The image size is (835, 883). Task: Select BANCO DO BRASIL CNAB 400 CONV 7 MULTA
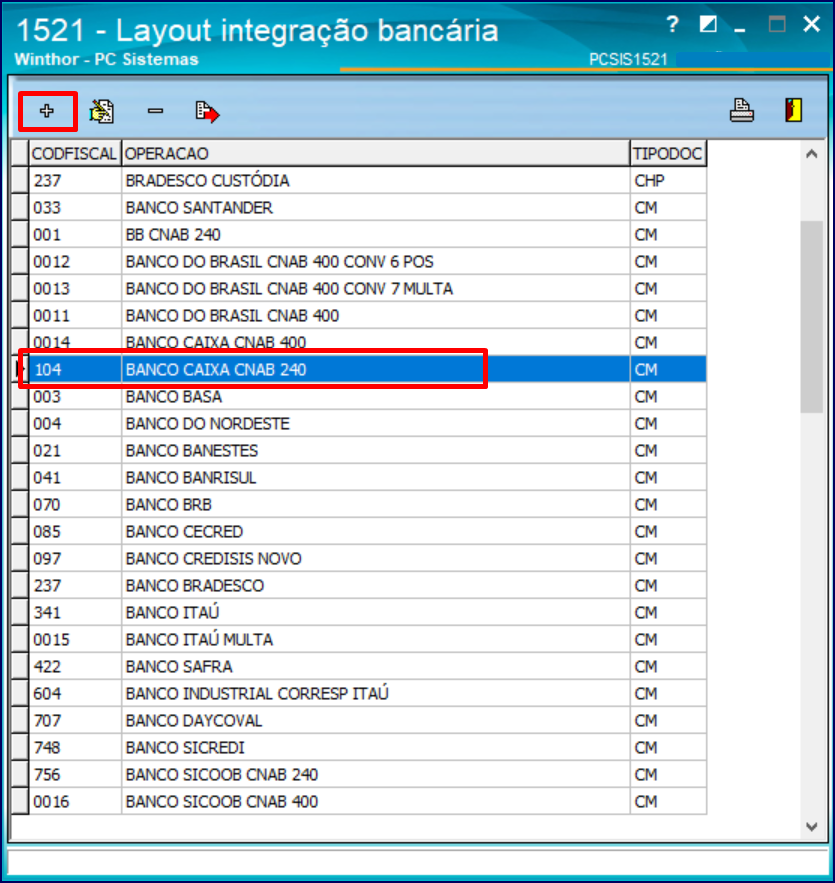click(367, 288)
